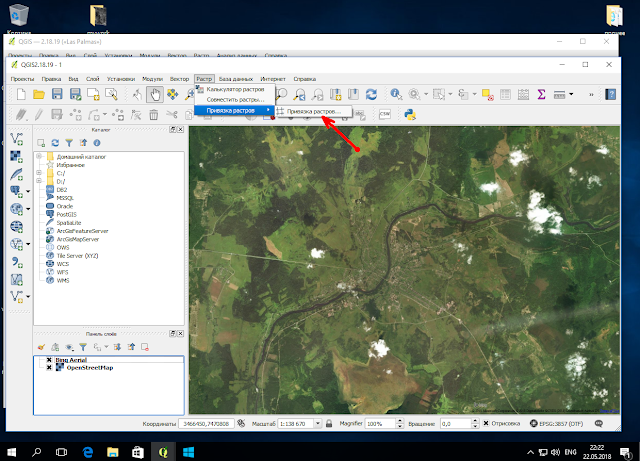Click the Save As floppy icon with green badge

[x=76, y=94]
